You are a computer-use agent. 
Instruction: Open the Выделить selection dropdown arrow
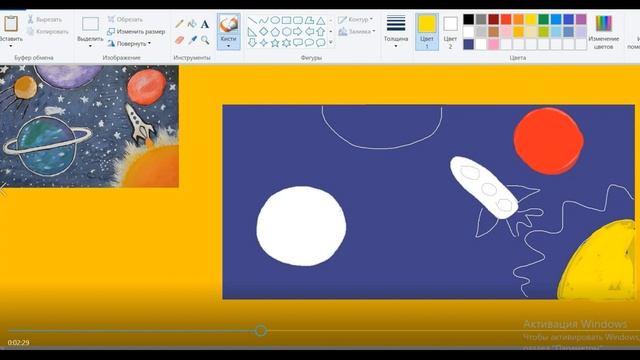(90, 46)
